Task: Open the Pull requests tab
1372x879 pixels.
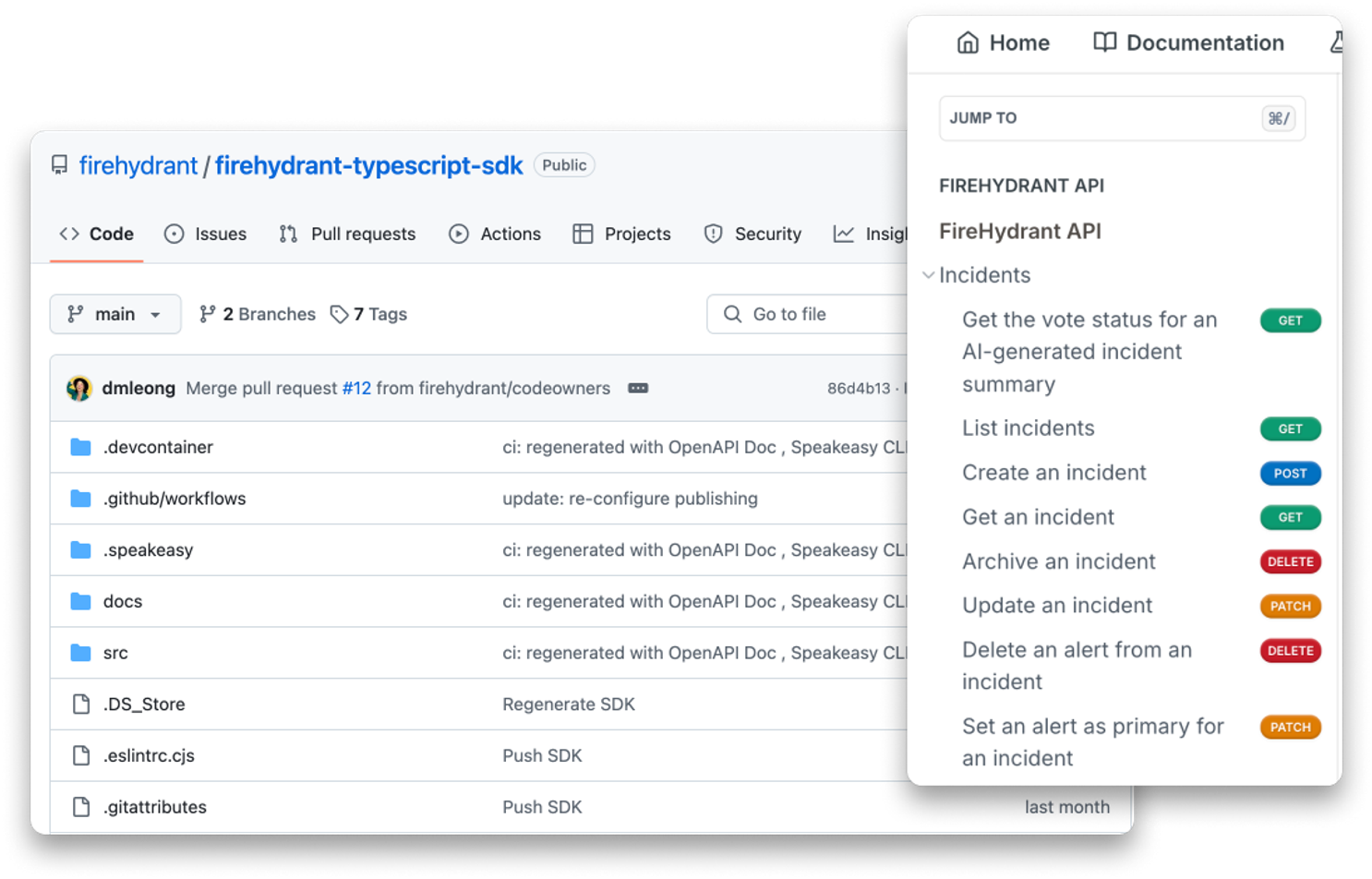Action: [x=347, y=235]
